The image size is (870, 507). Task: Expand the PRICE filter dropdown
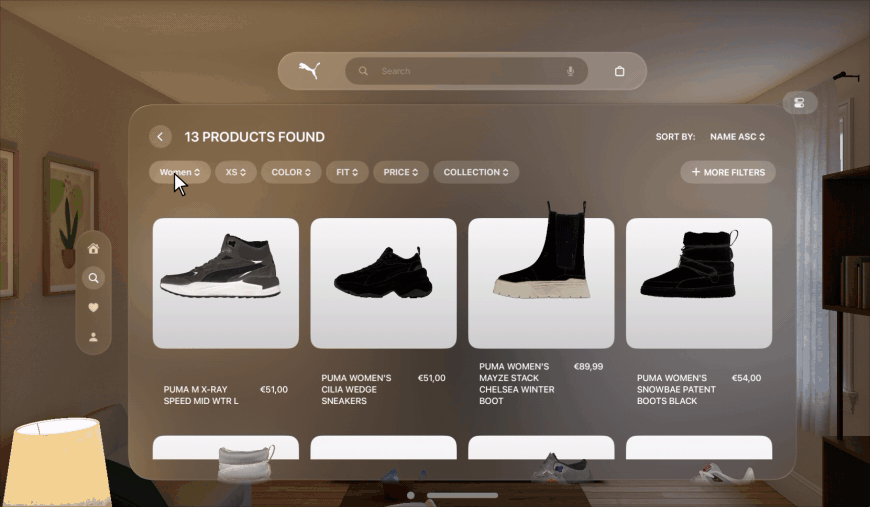point(401,172)
